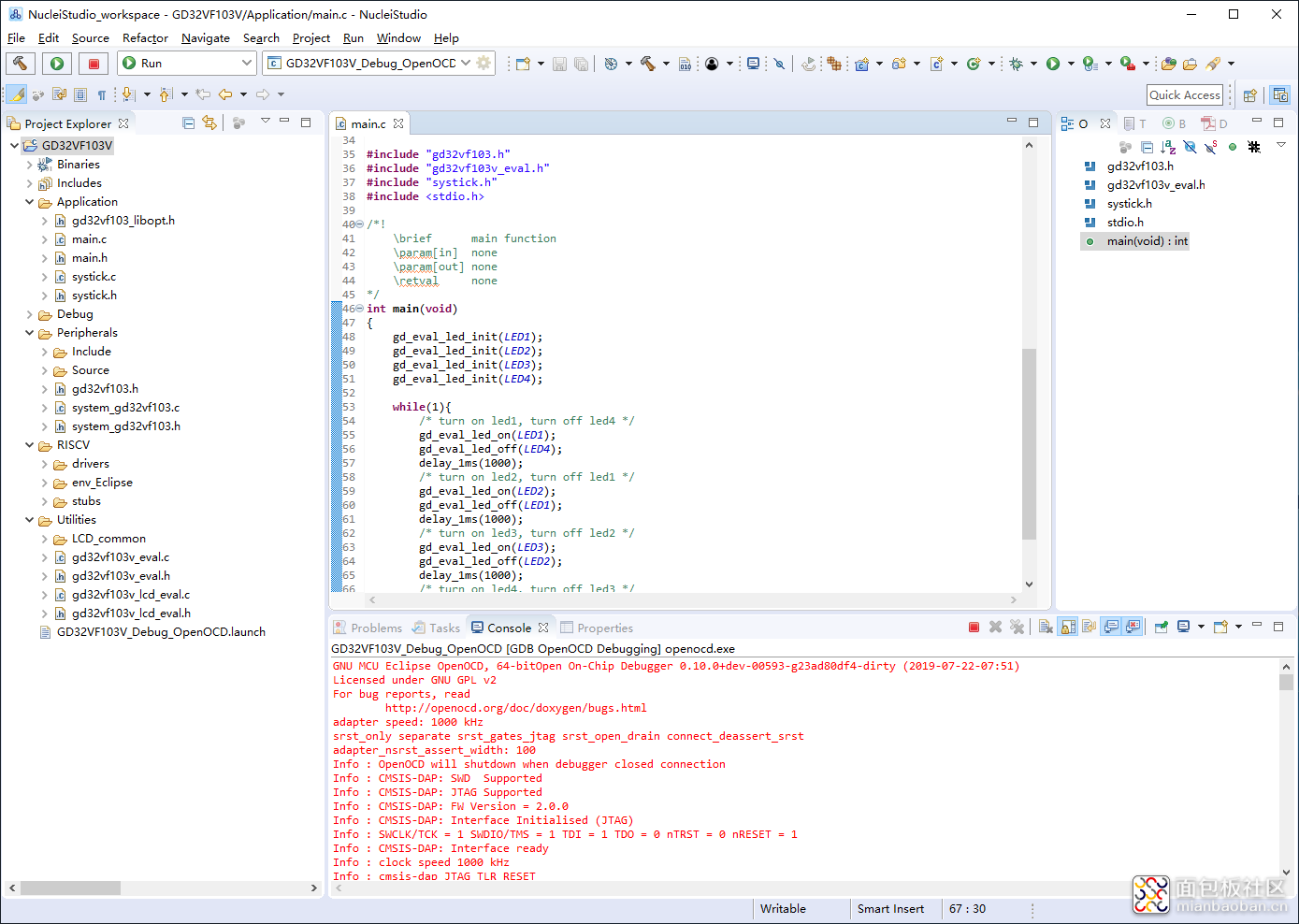This screenshot has width=1299, height=924.
Task: Click Show Whitespace Characters pilcrow icon
Action: click(102, 94)
